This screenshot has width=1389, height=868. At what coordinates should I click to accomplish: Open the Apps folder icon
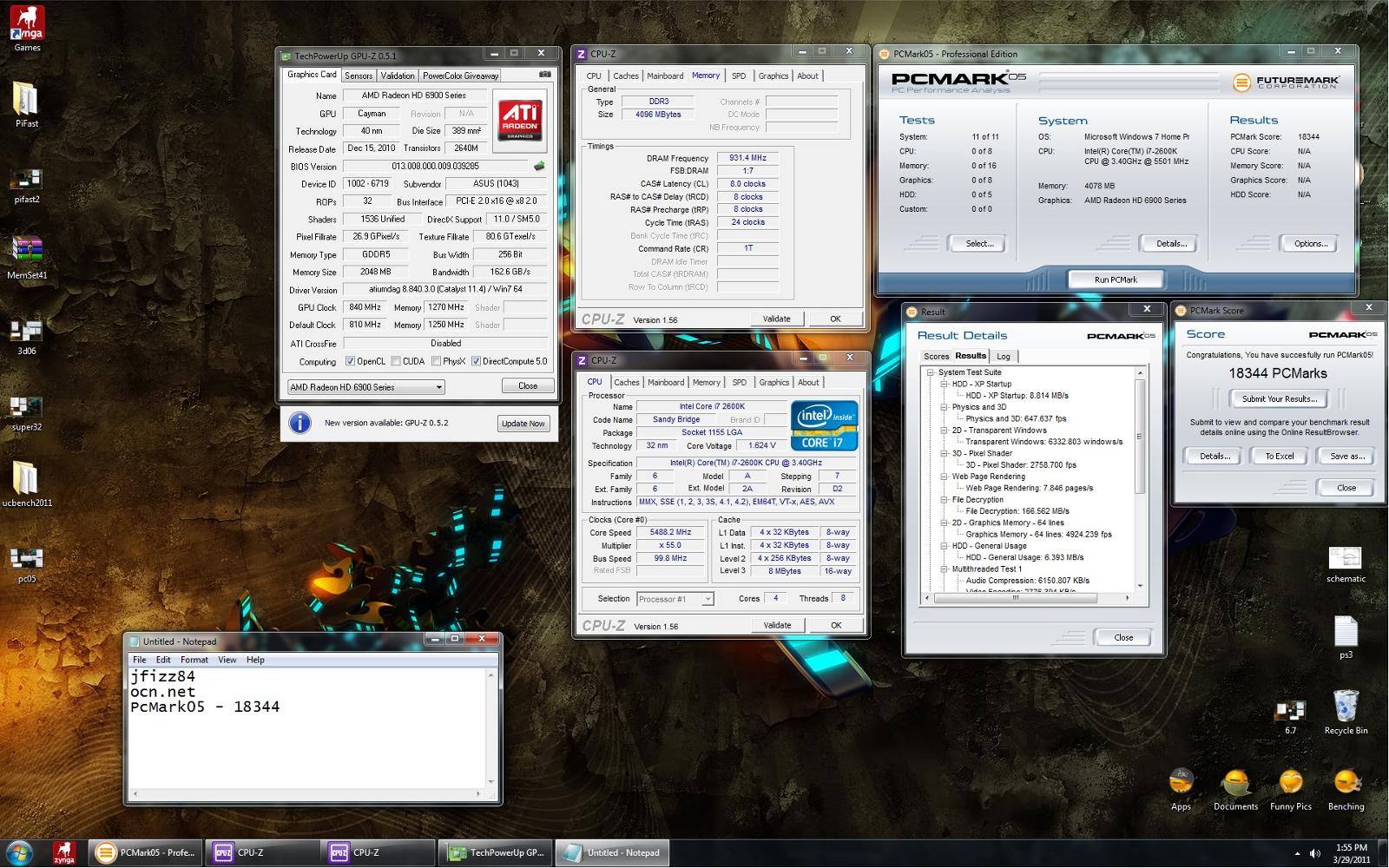click(1181, 788)
